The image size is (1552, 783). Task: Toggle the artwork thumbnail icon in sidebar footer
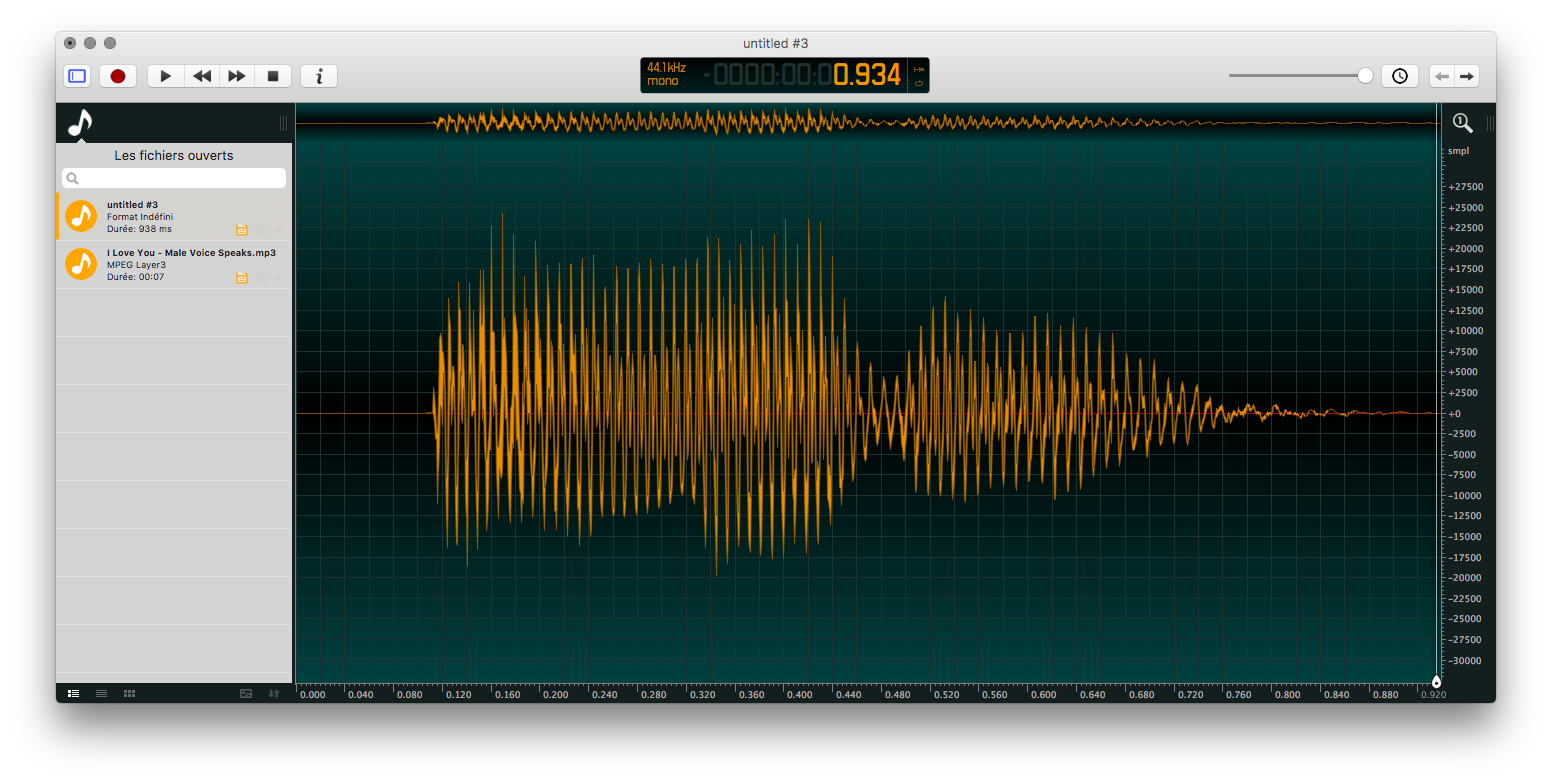pos(246,693)
